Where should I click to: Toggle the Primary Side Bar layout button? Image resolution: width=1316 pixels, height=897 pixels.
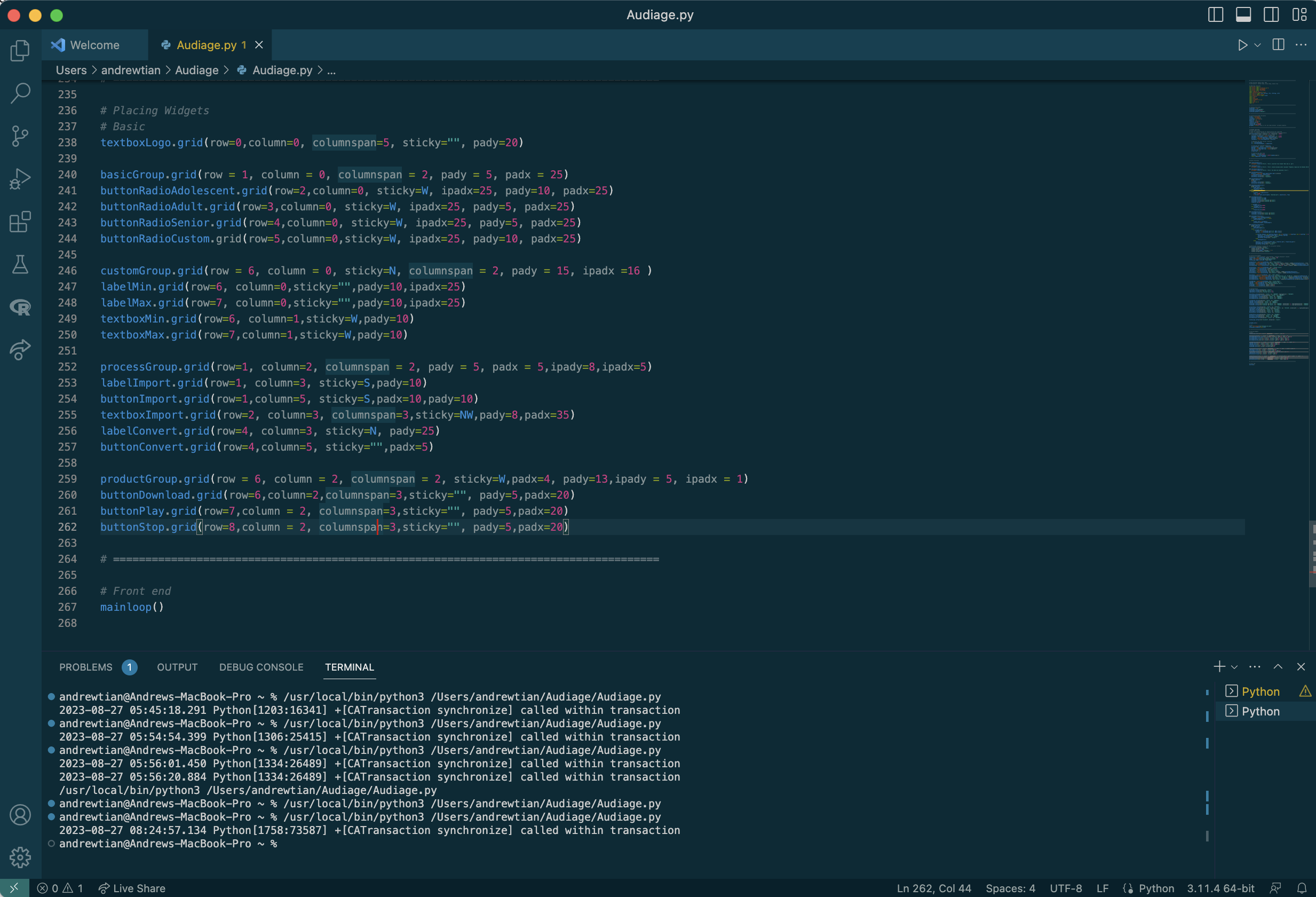(x=1215, y=15)
